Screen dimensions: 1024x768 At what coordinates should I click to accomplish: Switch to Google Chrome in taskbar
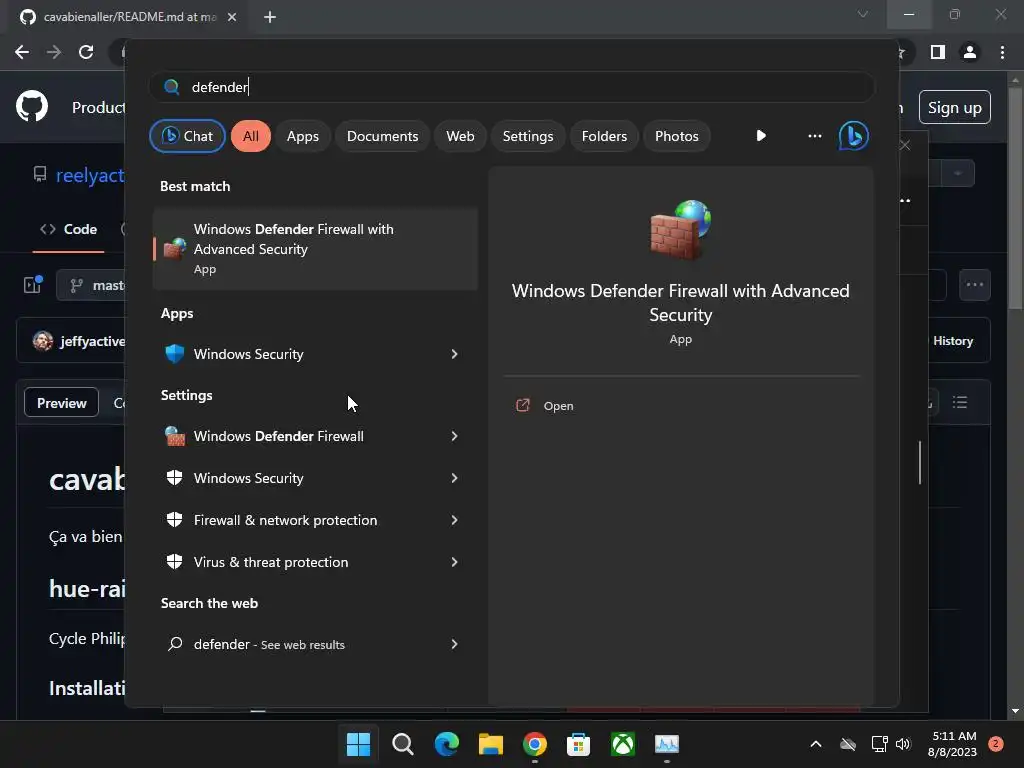534,744
